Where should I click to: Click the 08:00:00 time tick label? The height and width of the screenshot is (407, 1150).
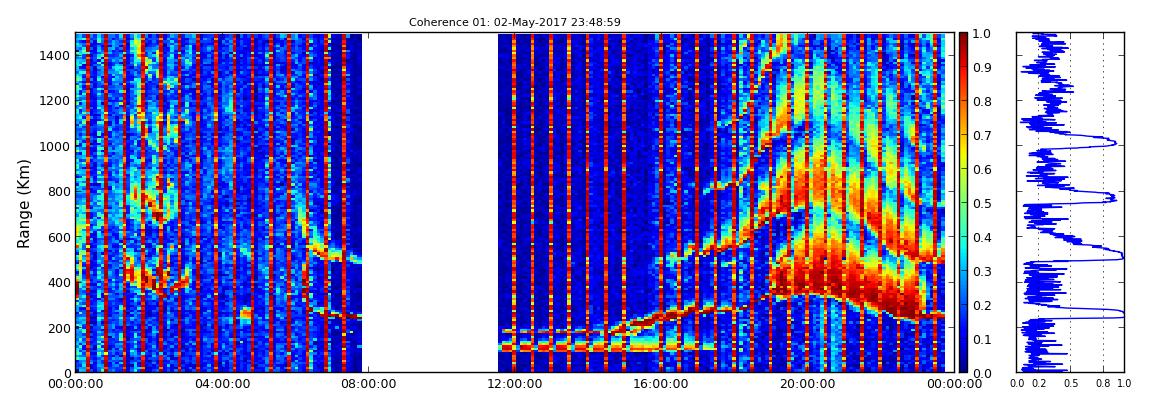click(x=367, y=384)
